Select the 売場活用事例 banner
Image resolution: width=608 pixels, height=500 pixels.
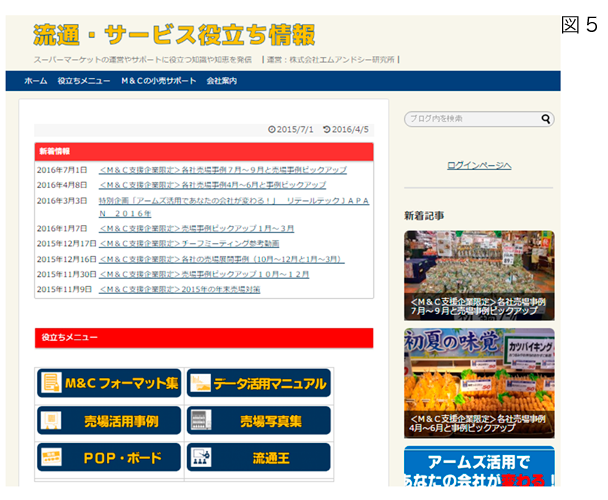109,420
